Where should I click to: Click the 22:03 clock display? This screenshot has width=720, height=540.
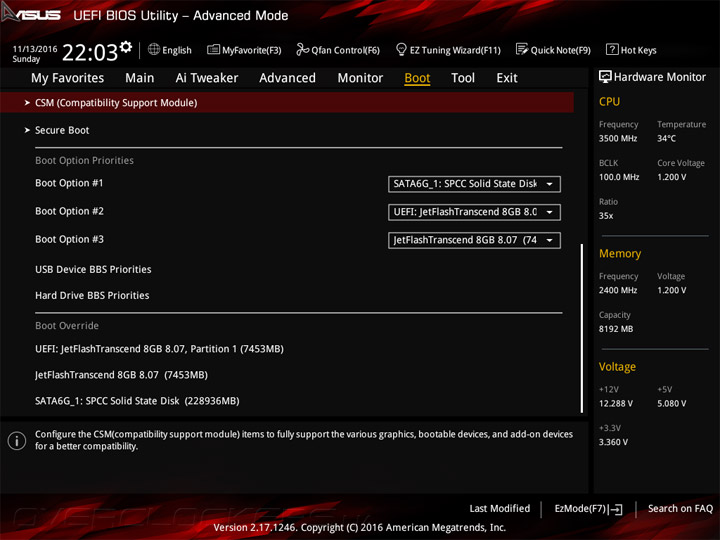tap(90, 52)
